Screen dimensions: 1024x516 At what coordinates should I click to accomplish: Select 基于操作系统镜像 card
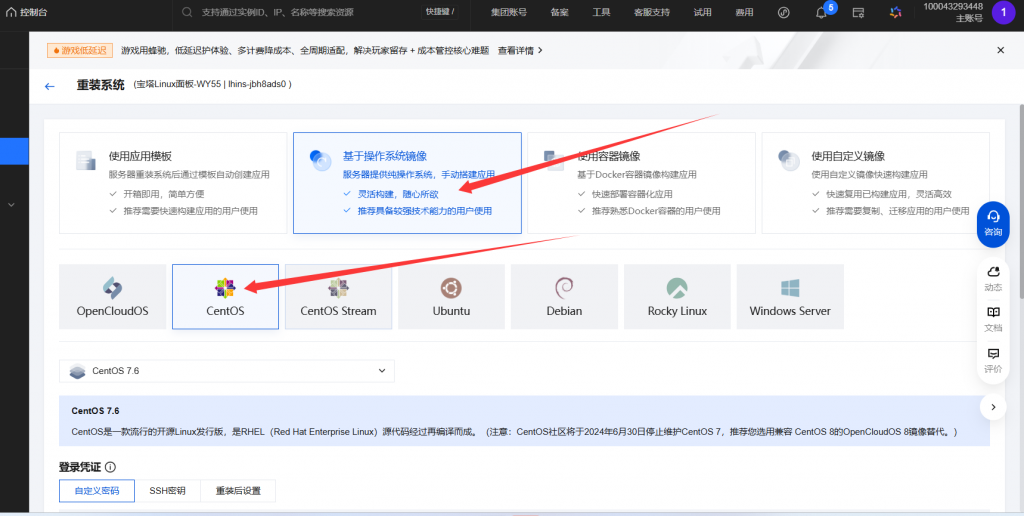coord(408,183)
